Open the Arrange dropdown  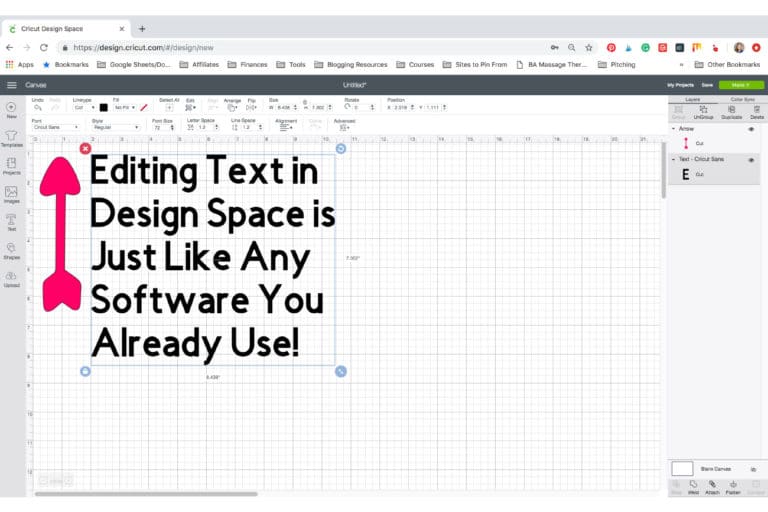232,108
